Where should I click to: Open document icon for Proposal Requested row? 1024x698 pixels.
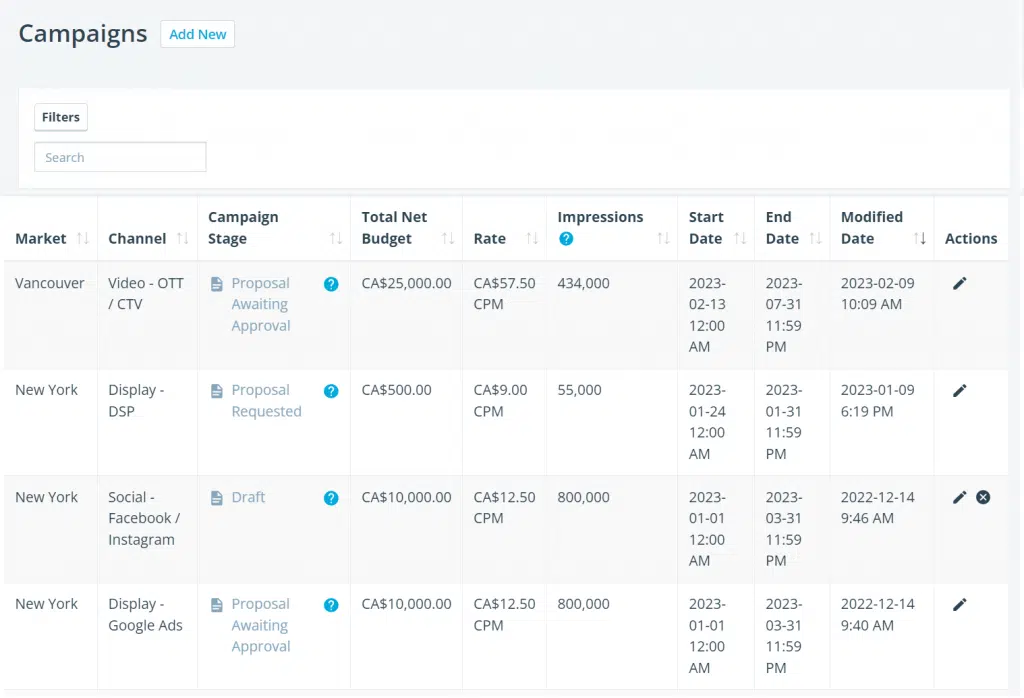click(x=217, y=391)
